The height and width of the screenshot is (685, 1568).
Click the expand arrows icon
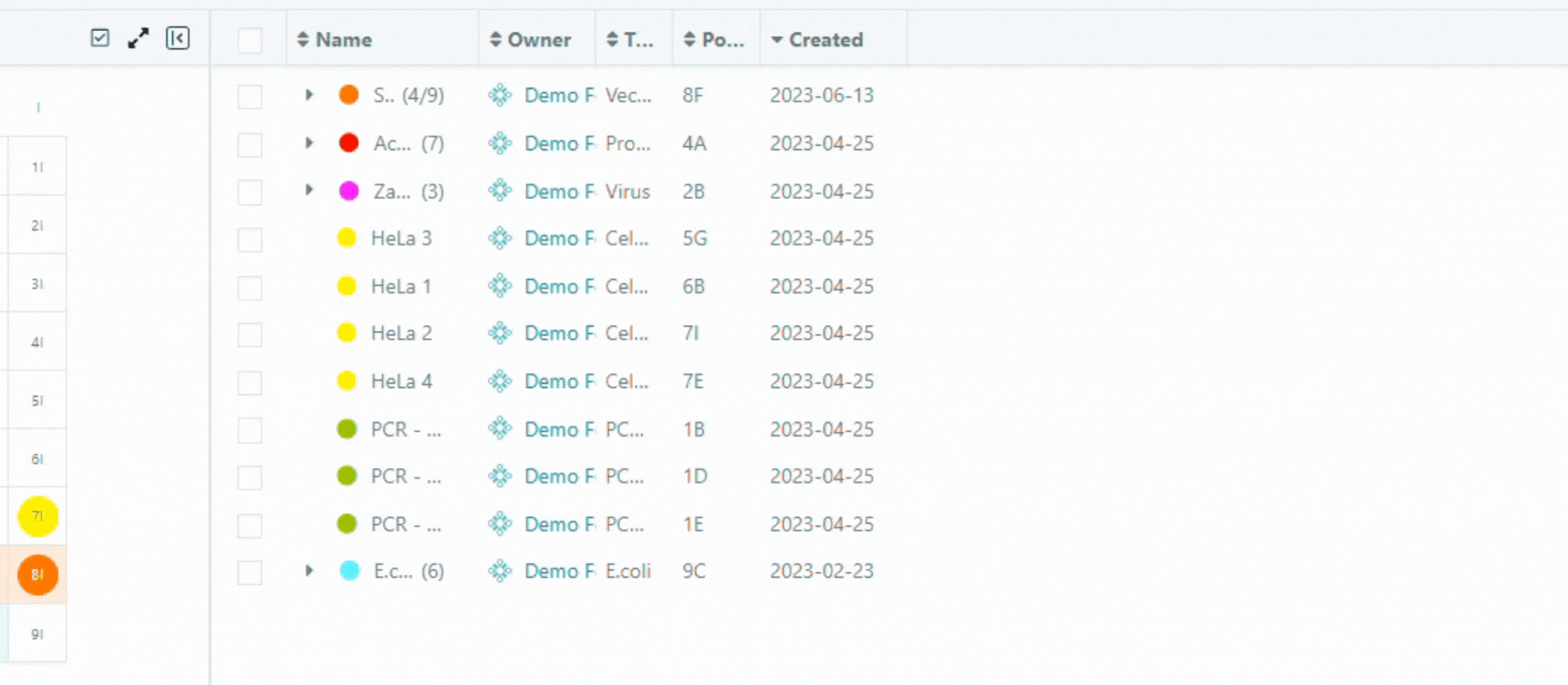138,38
